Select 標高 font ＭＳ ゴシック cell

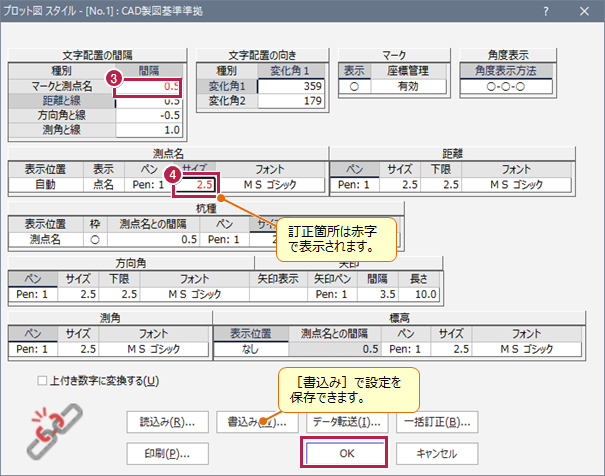click(x=526, y=349)
